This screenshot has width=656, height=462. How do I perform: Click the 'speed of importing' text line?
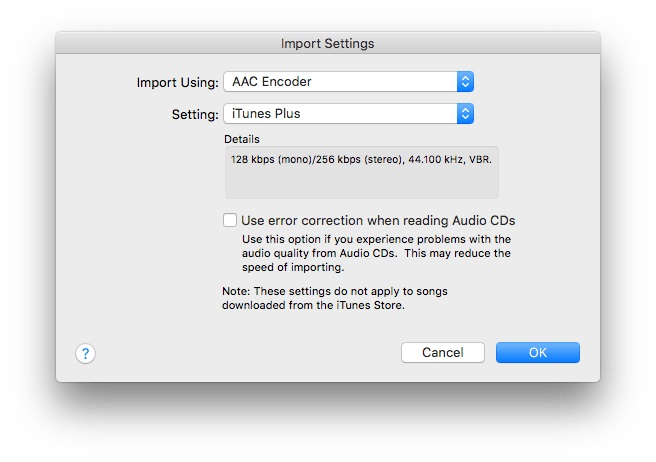pyautogui.click(x=293, y=267)
